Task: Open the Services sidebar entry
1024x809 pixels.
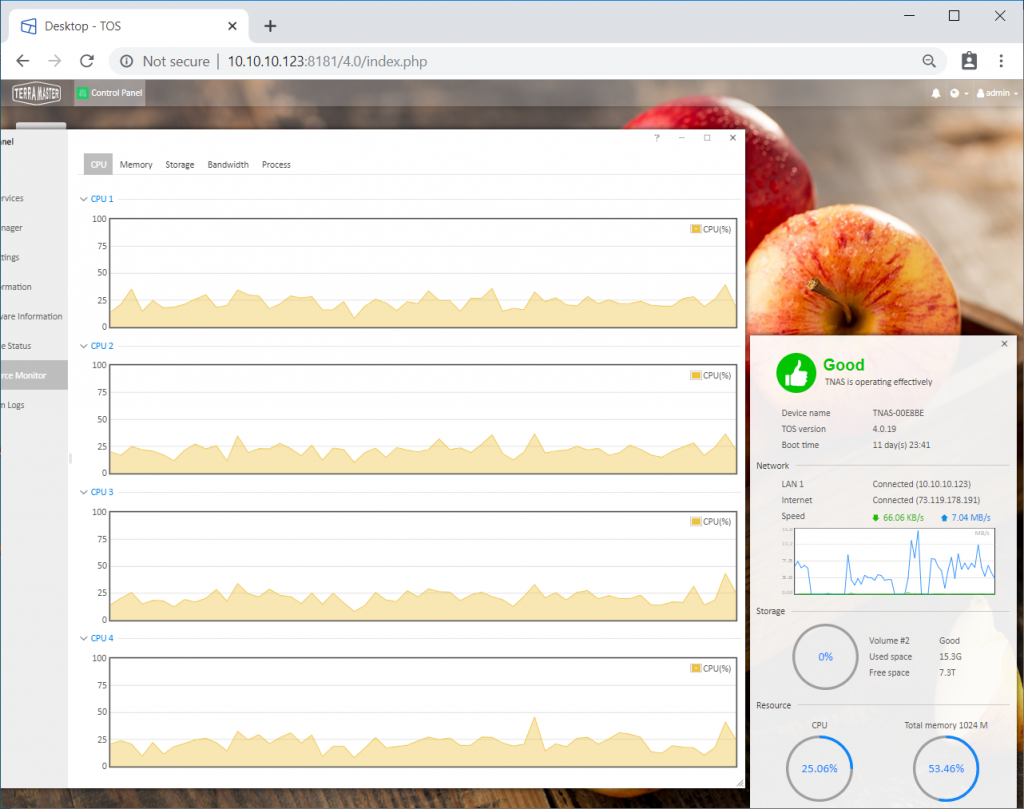Action: coord(12,198)
